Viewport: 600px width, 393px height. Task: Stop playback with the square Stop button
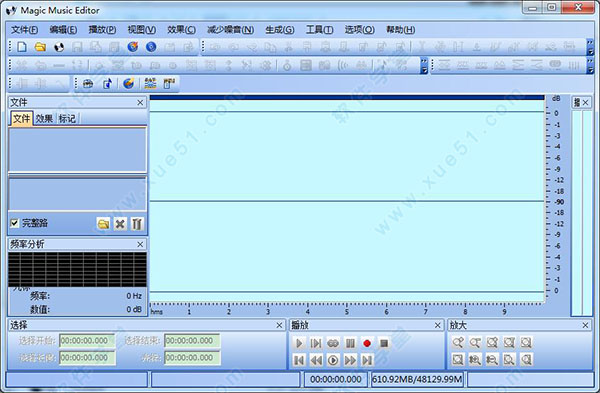point(384,343)
